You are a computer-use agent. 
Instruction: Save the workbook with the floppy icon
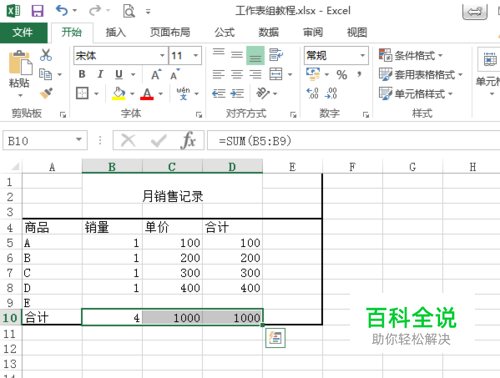point(37,11)
